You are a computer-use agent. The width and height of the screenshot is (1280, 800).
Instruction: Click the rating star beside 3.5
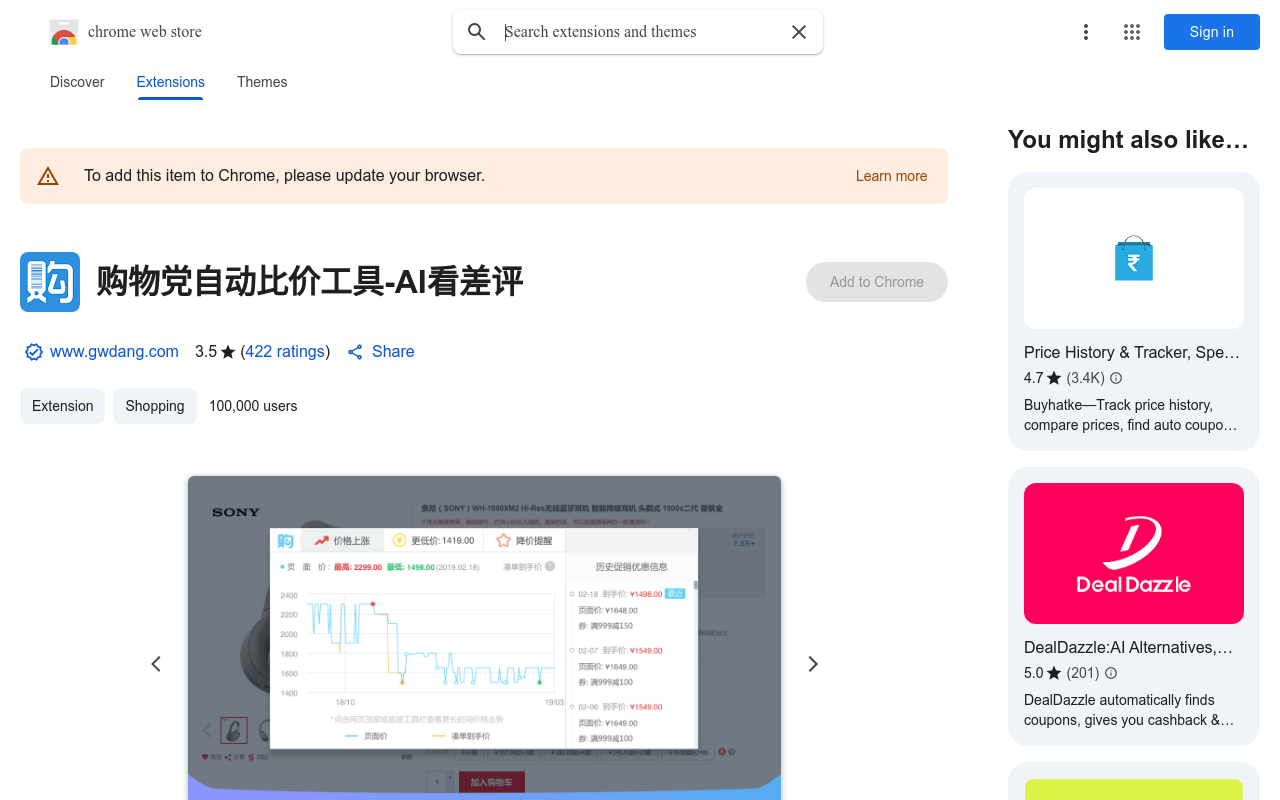pos(228,352)
